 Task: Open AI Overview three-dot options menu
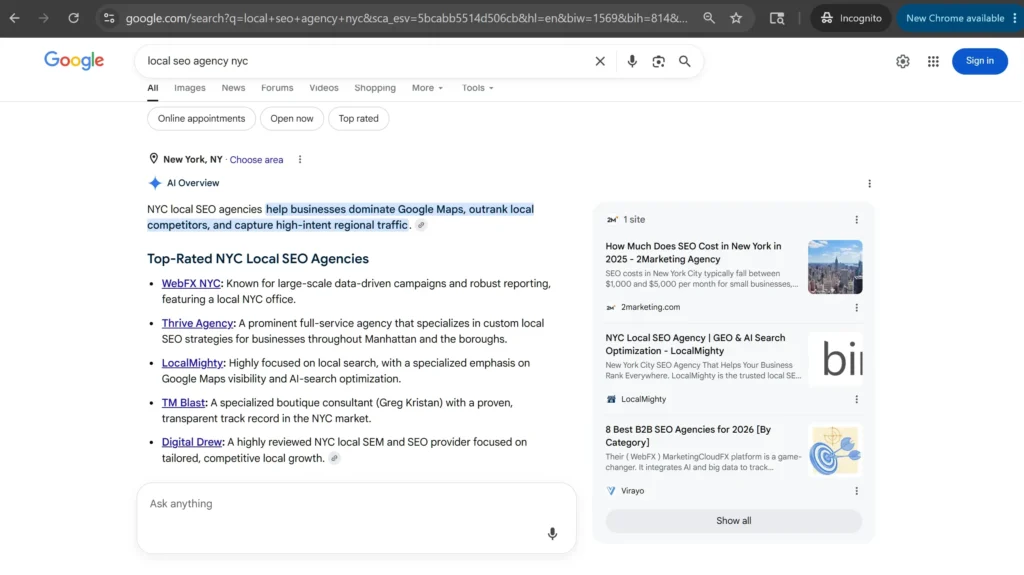[x=869, y=184]
